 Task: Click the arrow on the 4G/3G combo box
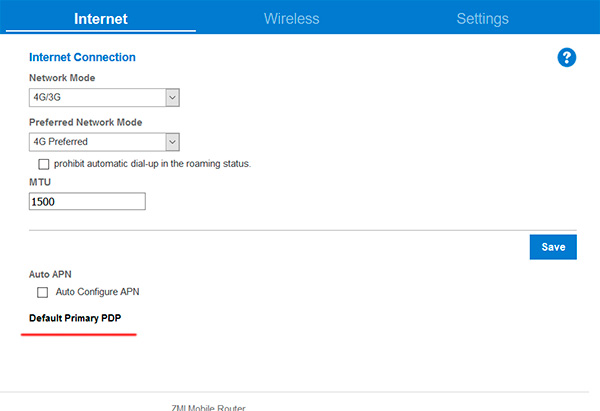coord(172,97)
